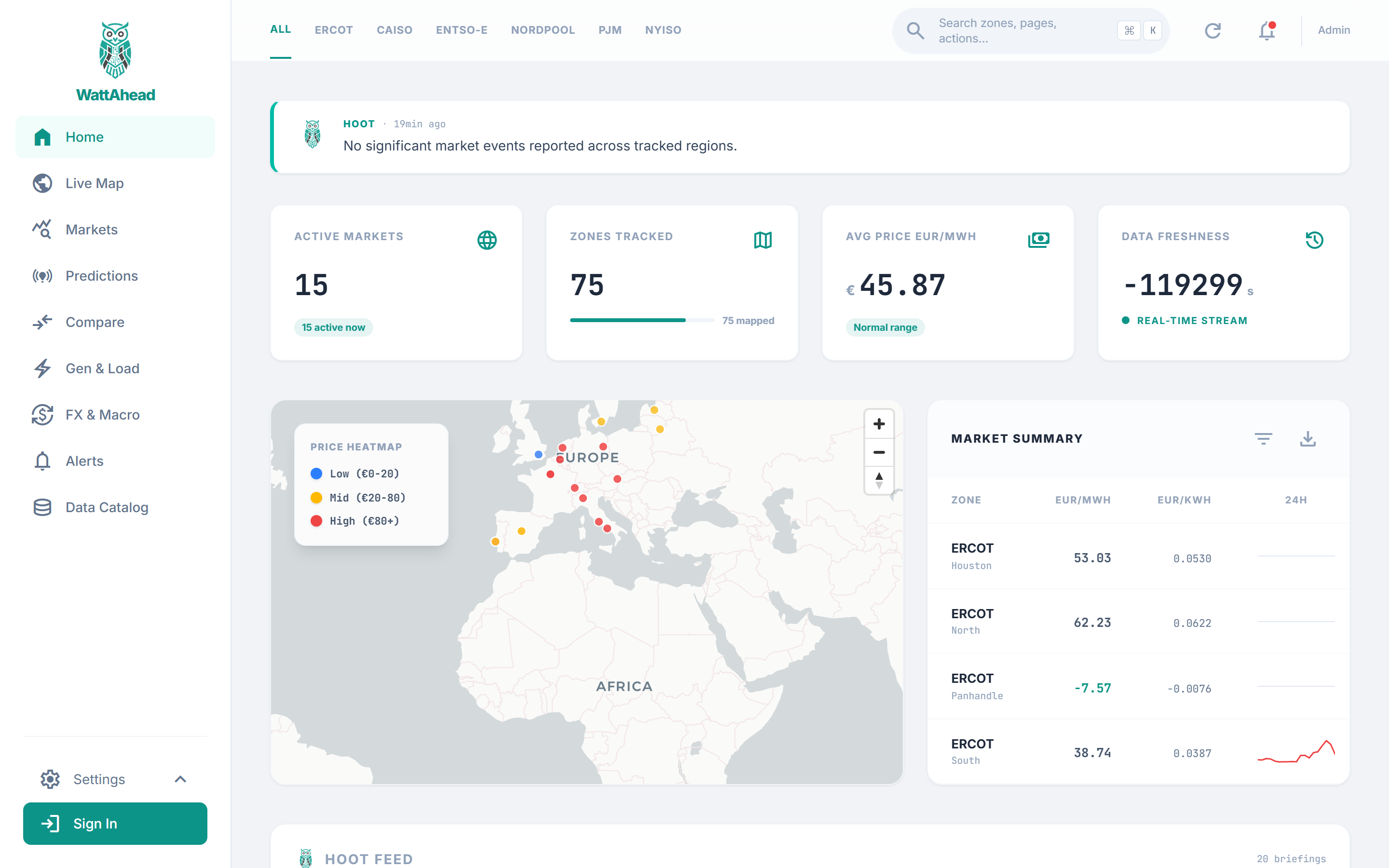Open the notifications bell in top bar
Screen dimensions: 1389x868
pos(1267,30)
